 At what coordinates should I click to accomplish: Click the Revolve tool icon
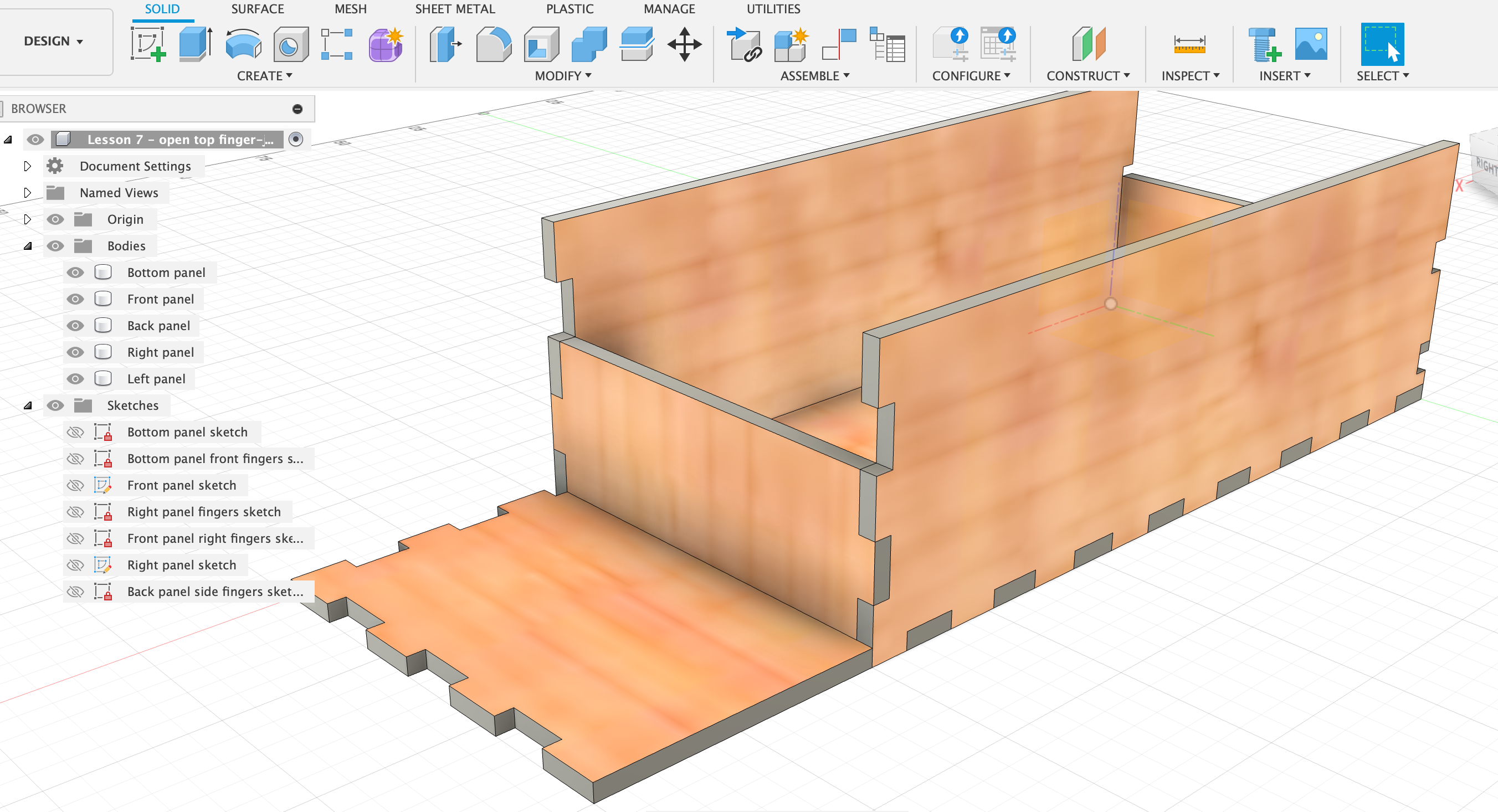tap(243, 44)
